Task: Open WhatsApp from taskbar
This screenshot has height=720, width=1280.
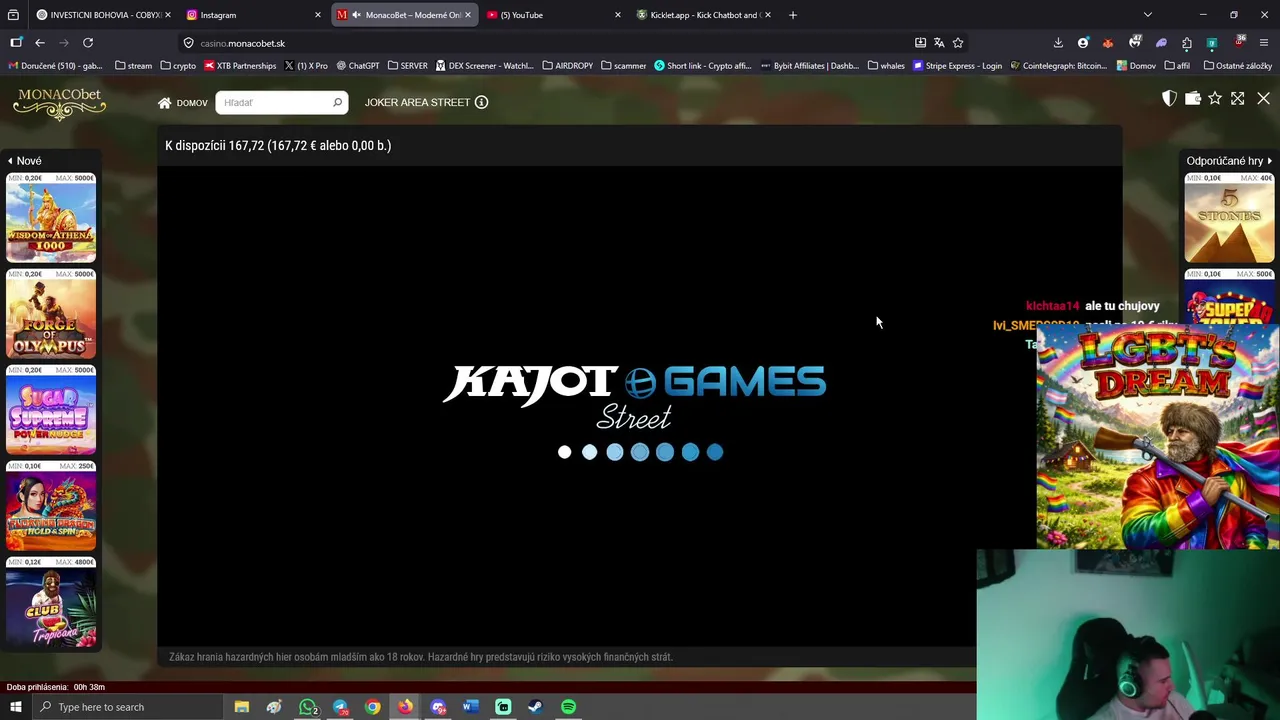Action: tap(308, 707)
